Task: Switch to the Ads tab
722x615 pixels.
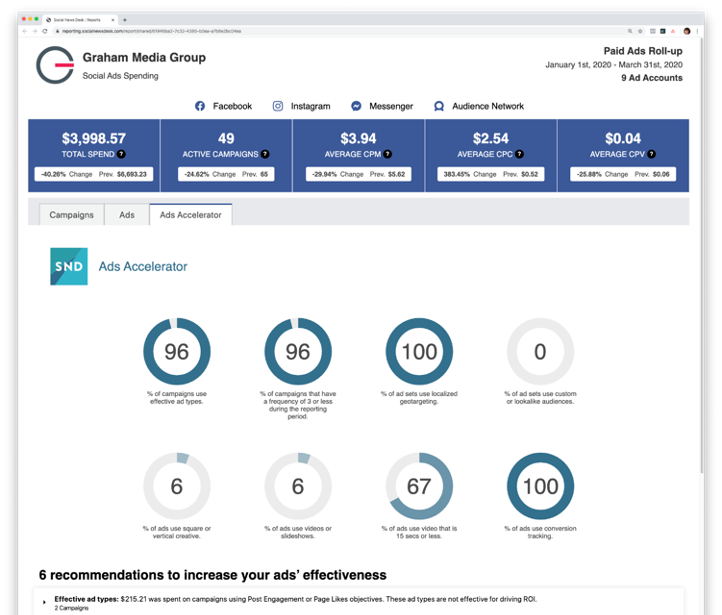Action: (x=127, y=215)
